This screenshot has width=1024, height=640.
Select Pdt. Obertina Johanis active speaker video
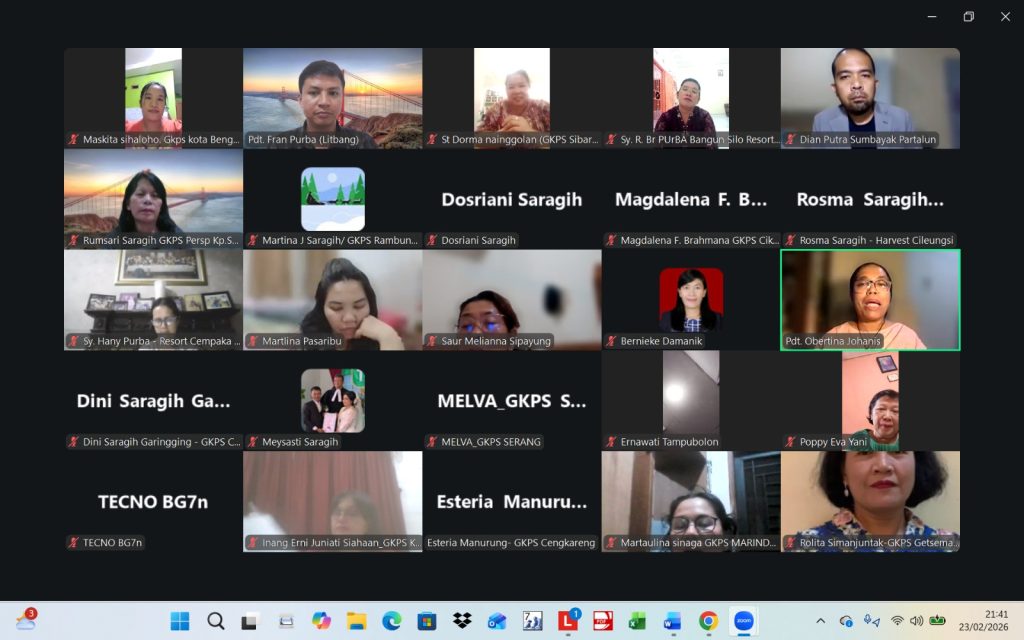click(870, 298)
